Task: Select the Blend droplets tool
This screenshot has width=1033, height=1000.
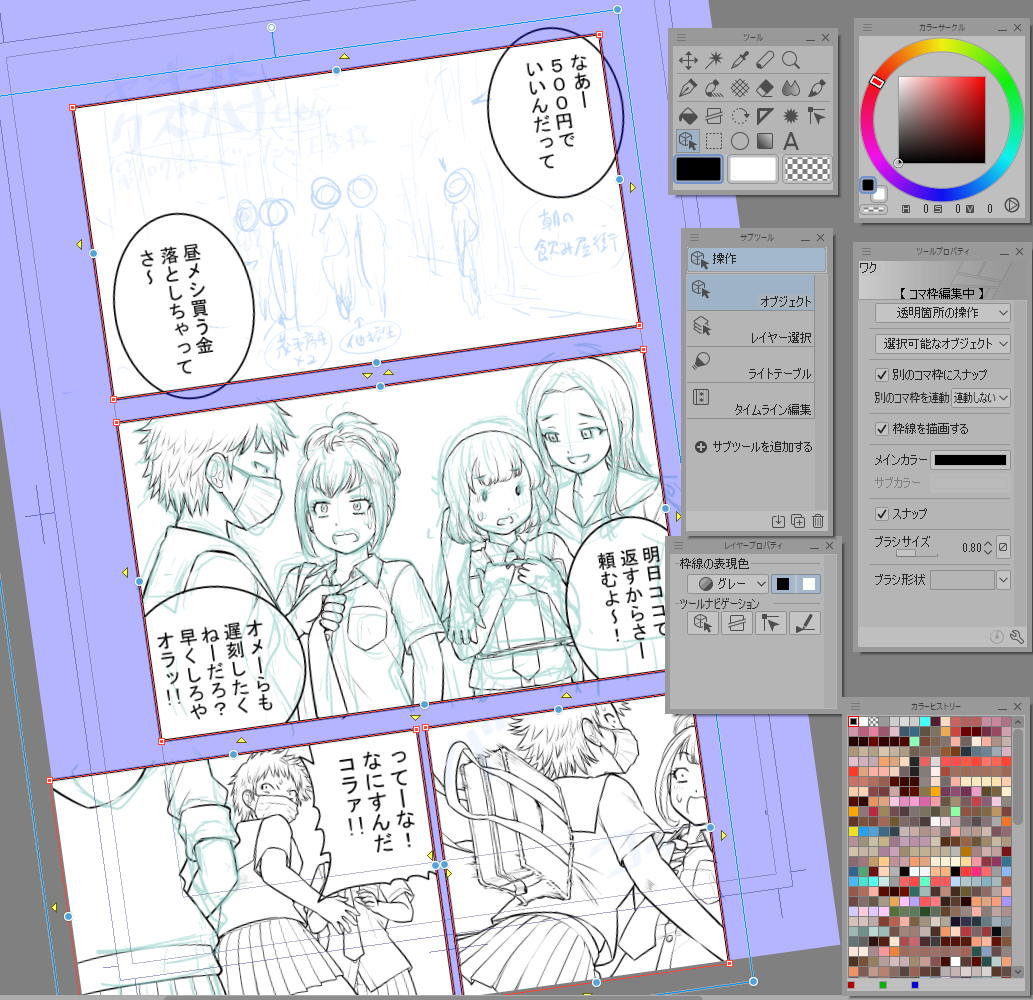Action: tap(791, 88)
